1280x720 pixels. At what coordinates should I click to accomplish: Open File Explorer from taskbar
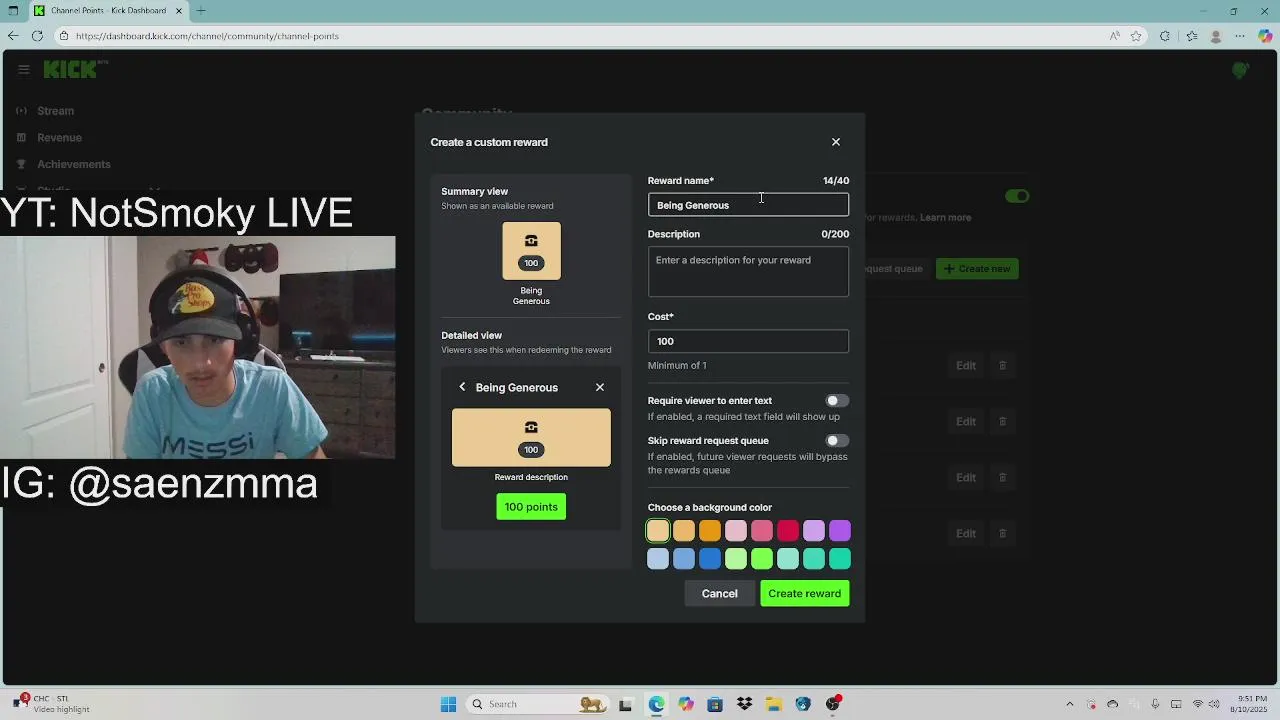coord(773,704)
